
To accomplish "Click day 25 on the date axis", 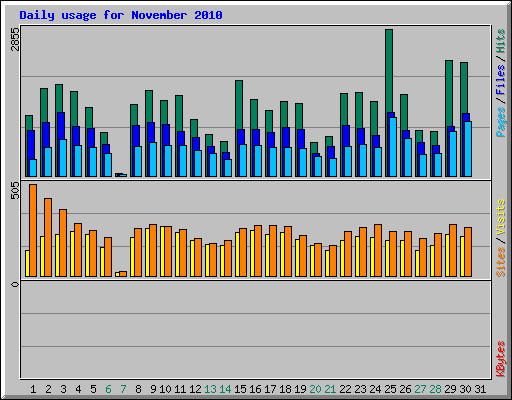I will click(x=390, y=389).
